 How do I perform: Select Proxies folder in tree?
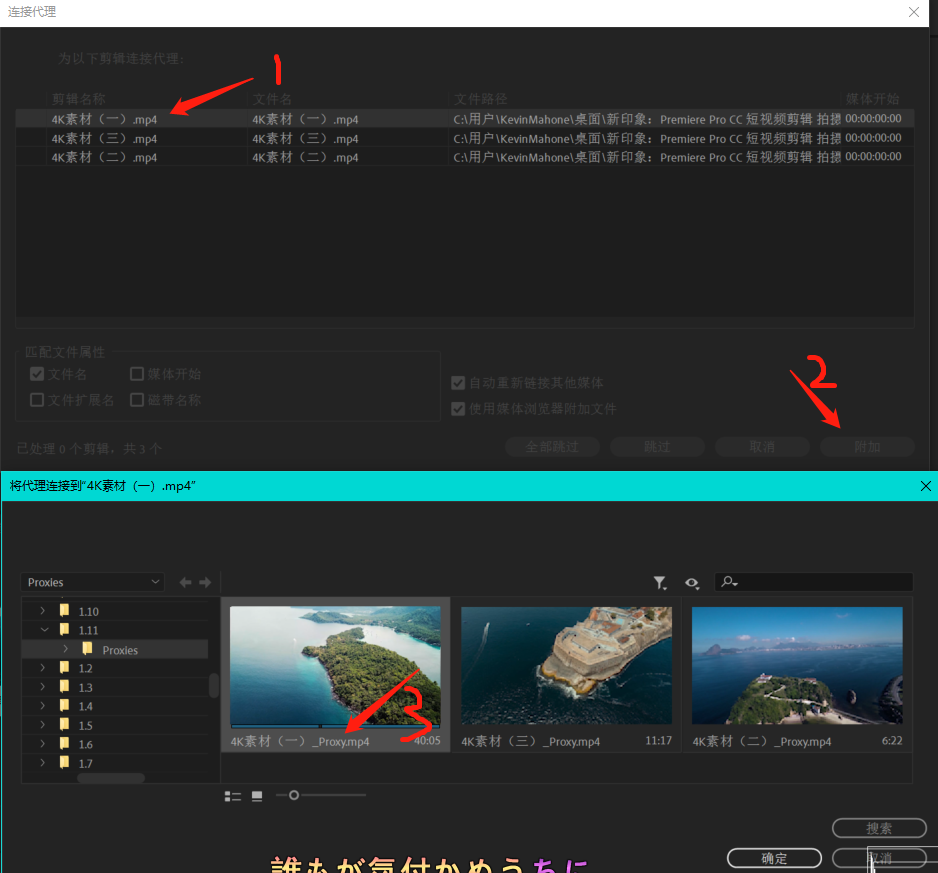point(115,649)
